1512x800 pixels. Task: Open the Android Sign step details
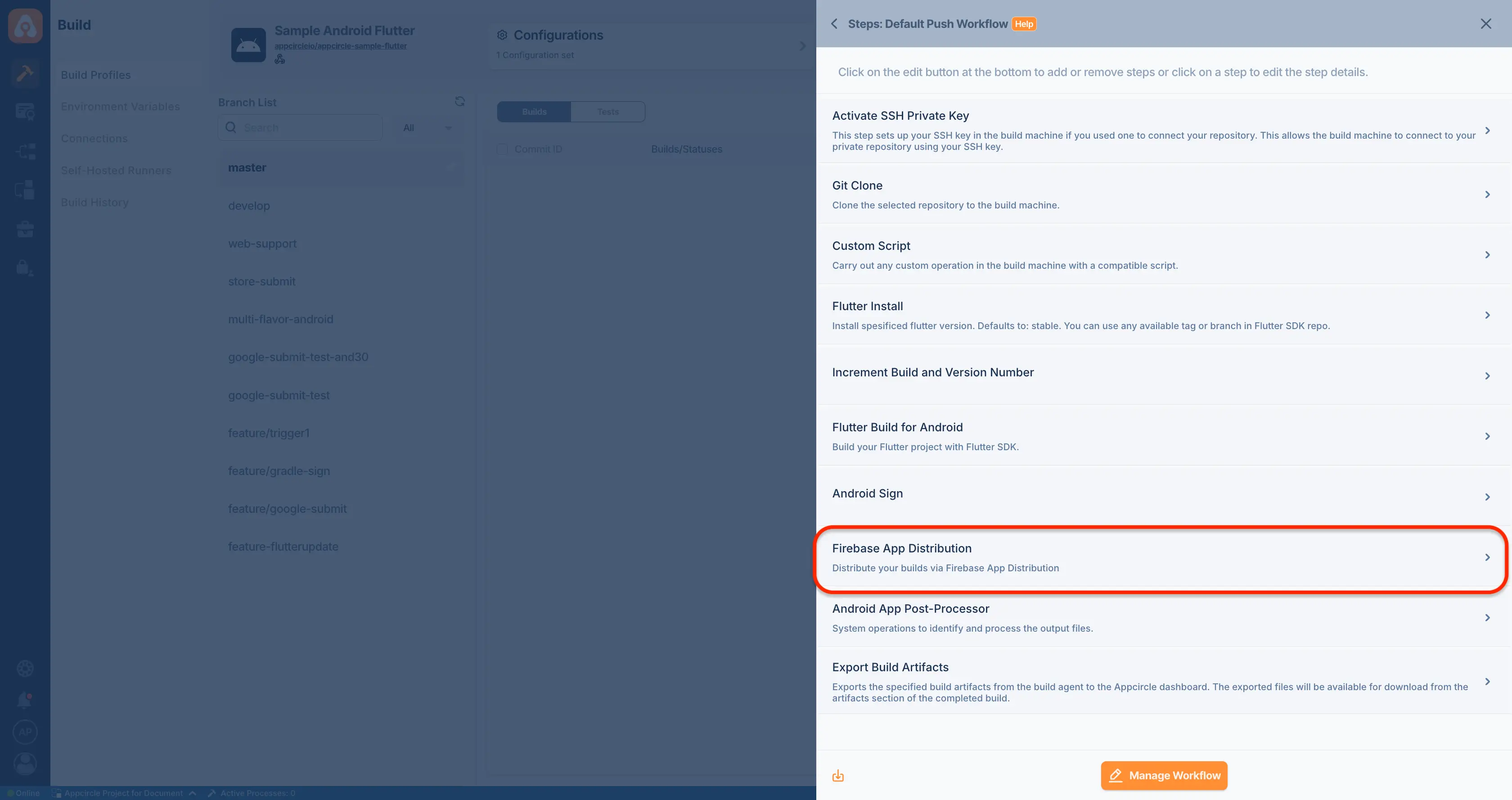(1163, 496)
